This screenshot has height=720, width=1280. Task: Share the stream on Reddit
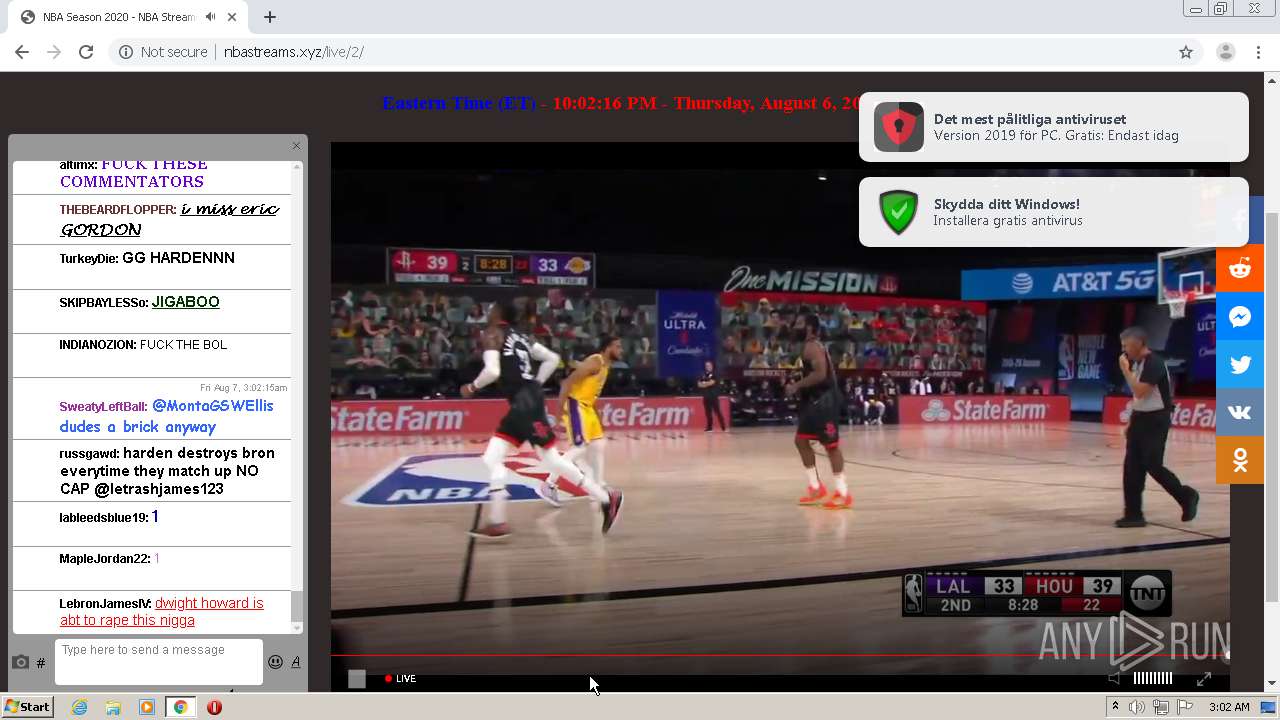[1240, 268]
